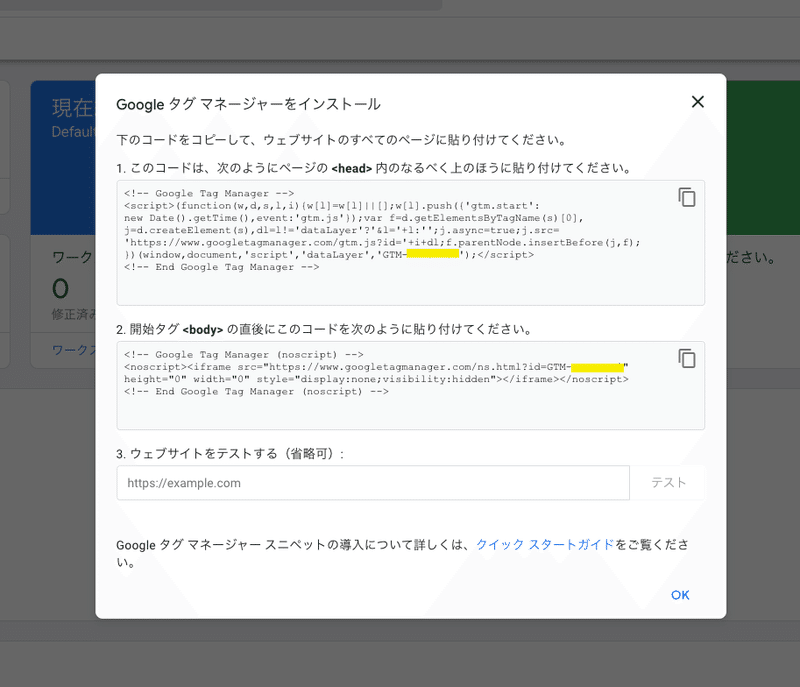Viewport: 800px width, 687px height.
Task: Click the テスト button
Action: (x=668, y=482)
